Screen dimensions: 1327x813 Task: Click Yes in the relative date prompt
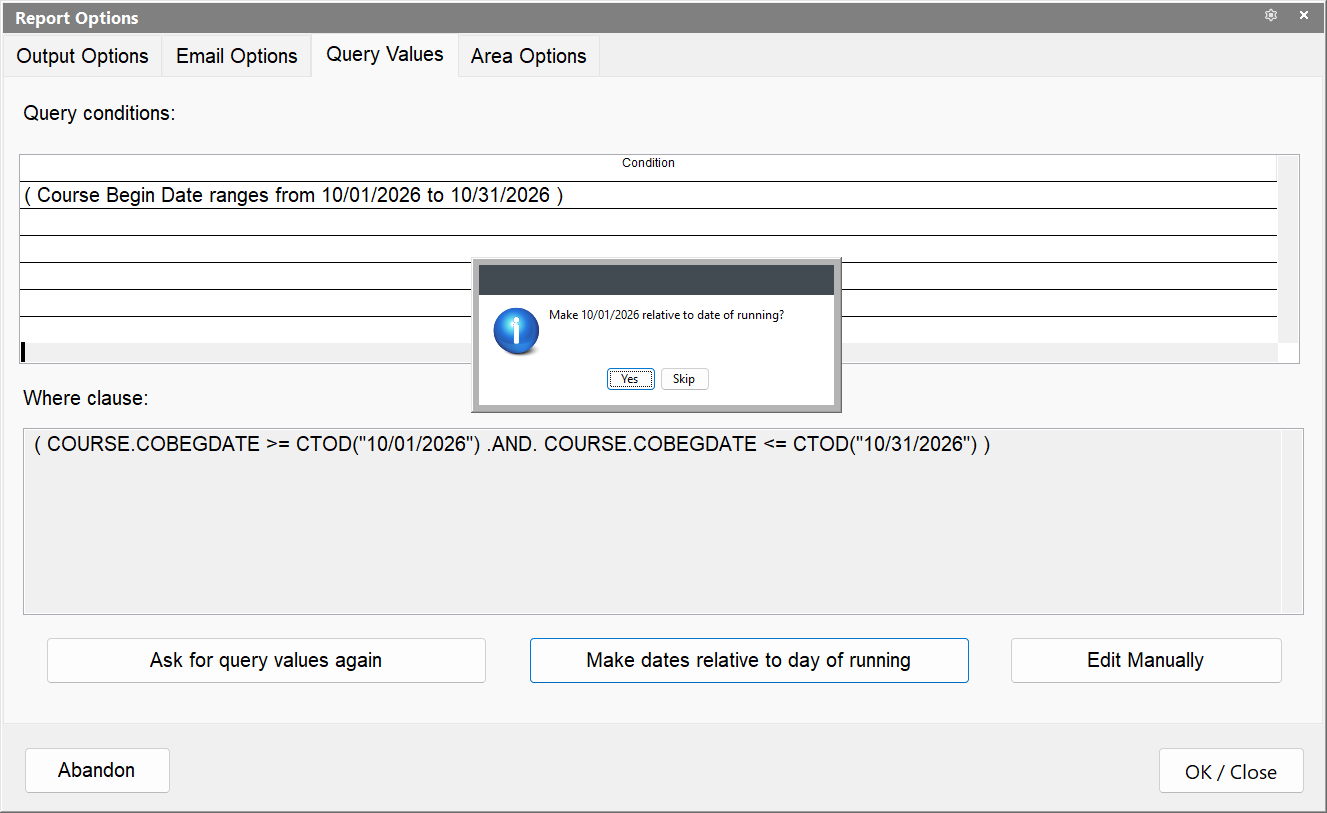click(x=630, y=379)
